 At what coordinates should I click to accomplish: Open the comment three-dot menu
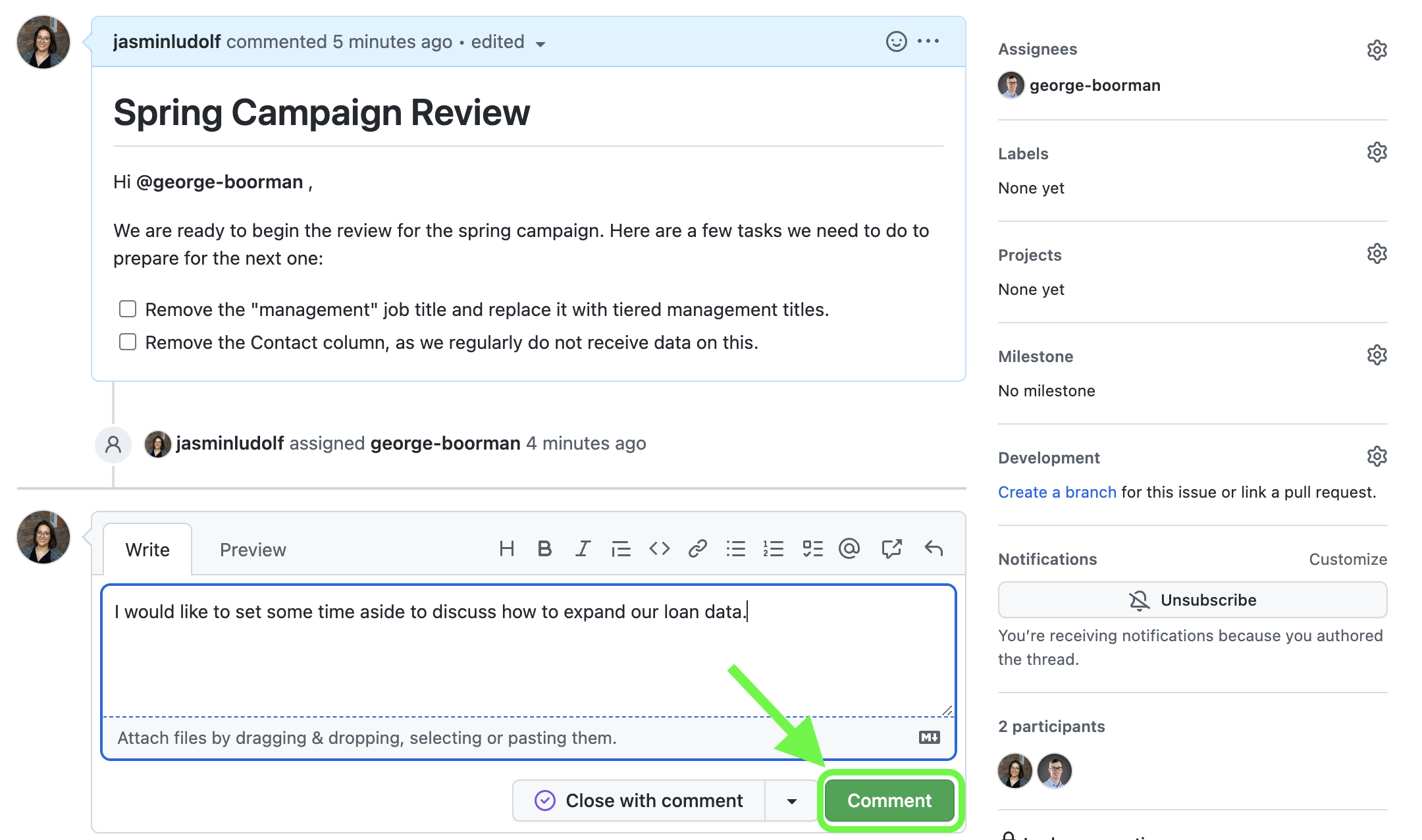(x=928, y=41)
